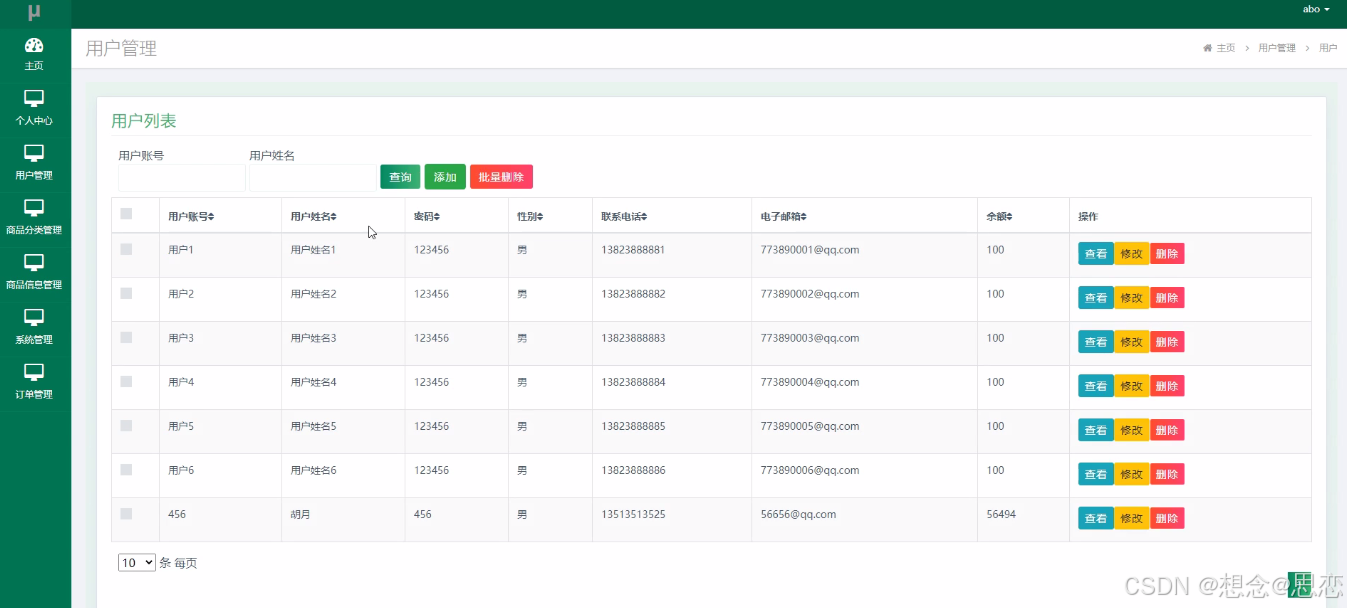1347x608 pixels.
Task: Click 查看 for row 456 胡月
Action: 1096,518
